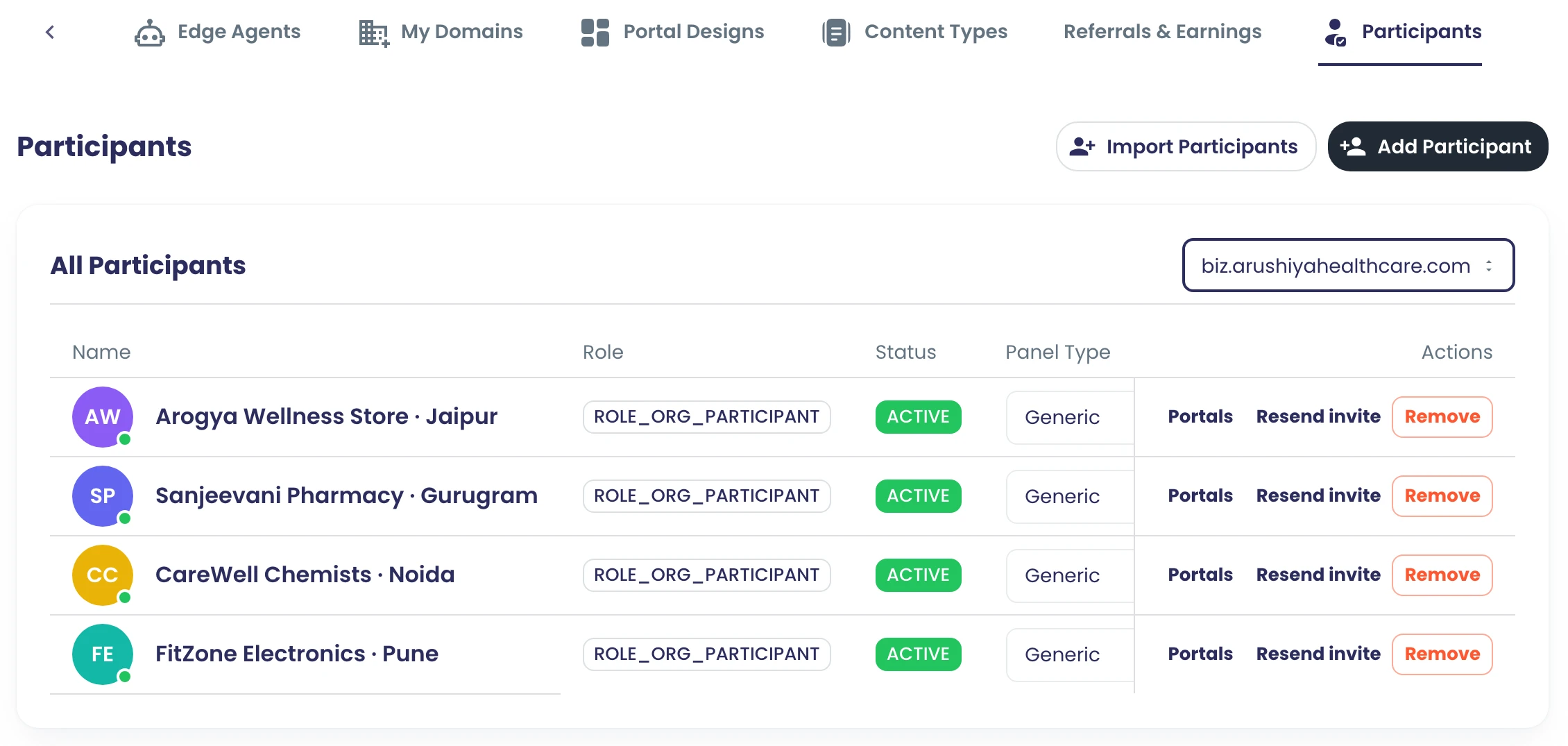Image resolution: width=1568 pixels, height=746 pixels.
Task: Click the My Domains building icon
Action: point(374,33)
